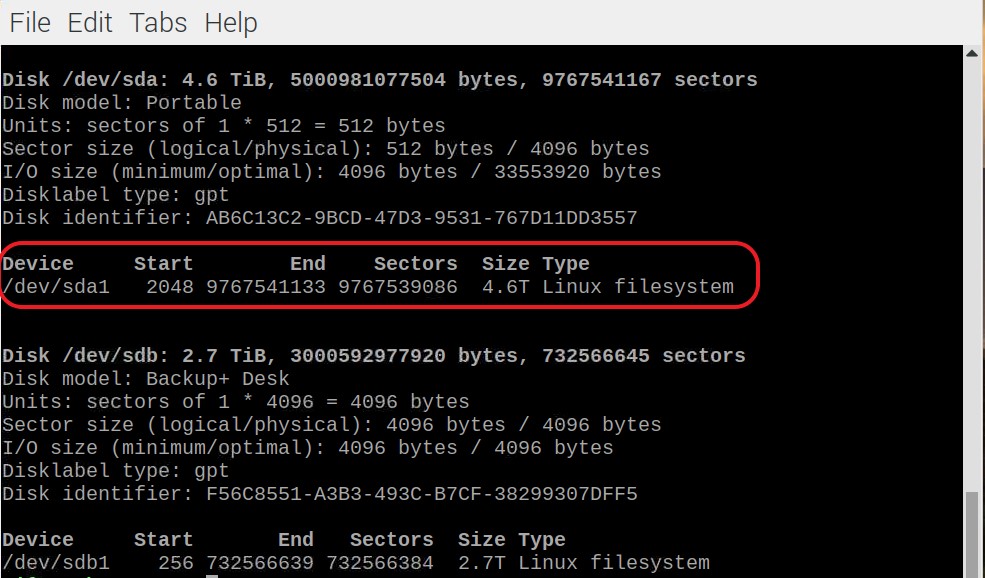This screenshot has width=985, height=578.
Task: Click 'Linux filesystem' type in sda1 row
Action: (638, 287)
